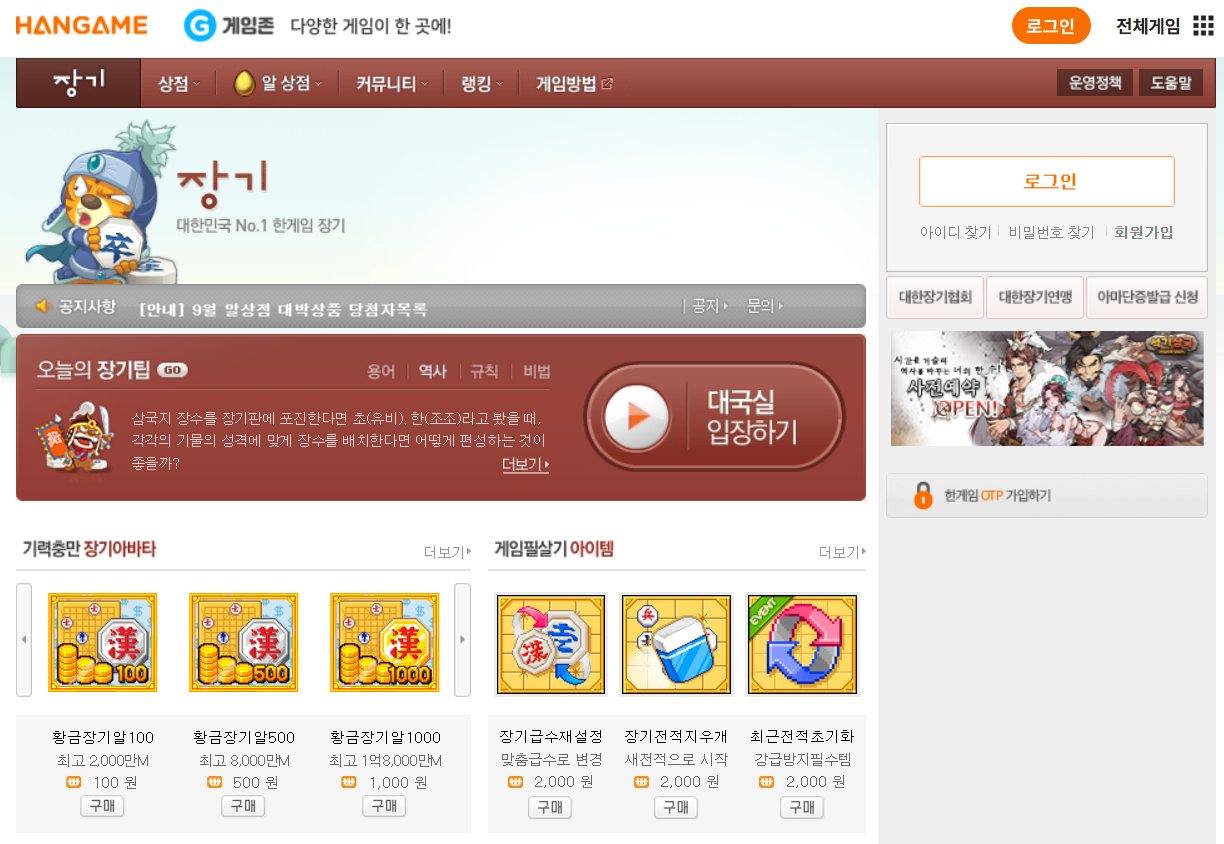Screen dimensions: 1224x844
Task: Expand the 알 상점 menu
Action: click(291, 84)
